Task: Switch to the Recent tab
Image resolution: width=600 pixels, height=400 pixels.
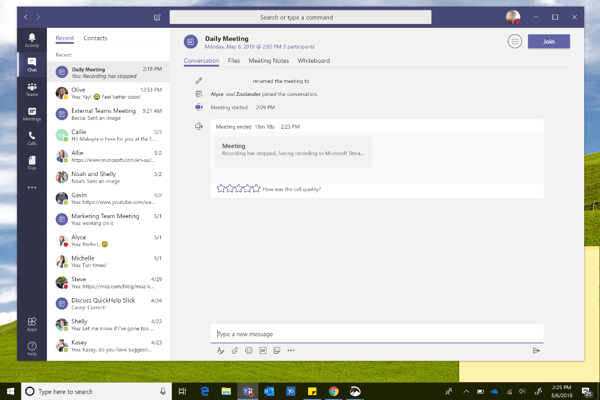Action: (65, 38)
